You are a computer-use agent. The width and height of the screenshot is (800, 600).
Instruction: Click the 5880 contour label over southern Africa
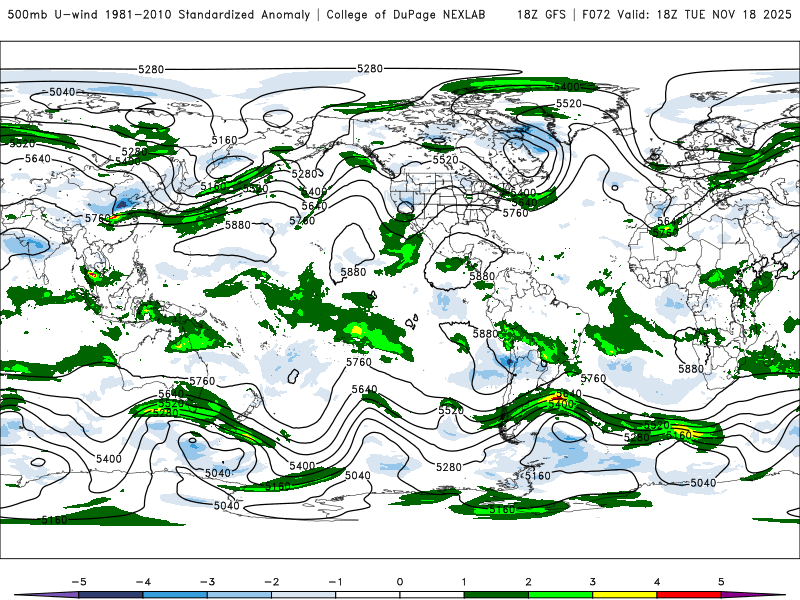click(691, 368)
